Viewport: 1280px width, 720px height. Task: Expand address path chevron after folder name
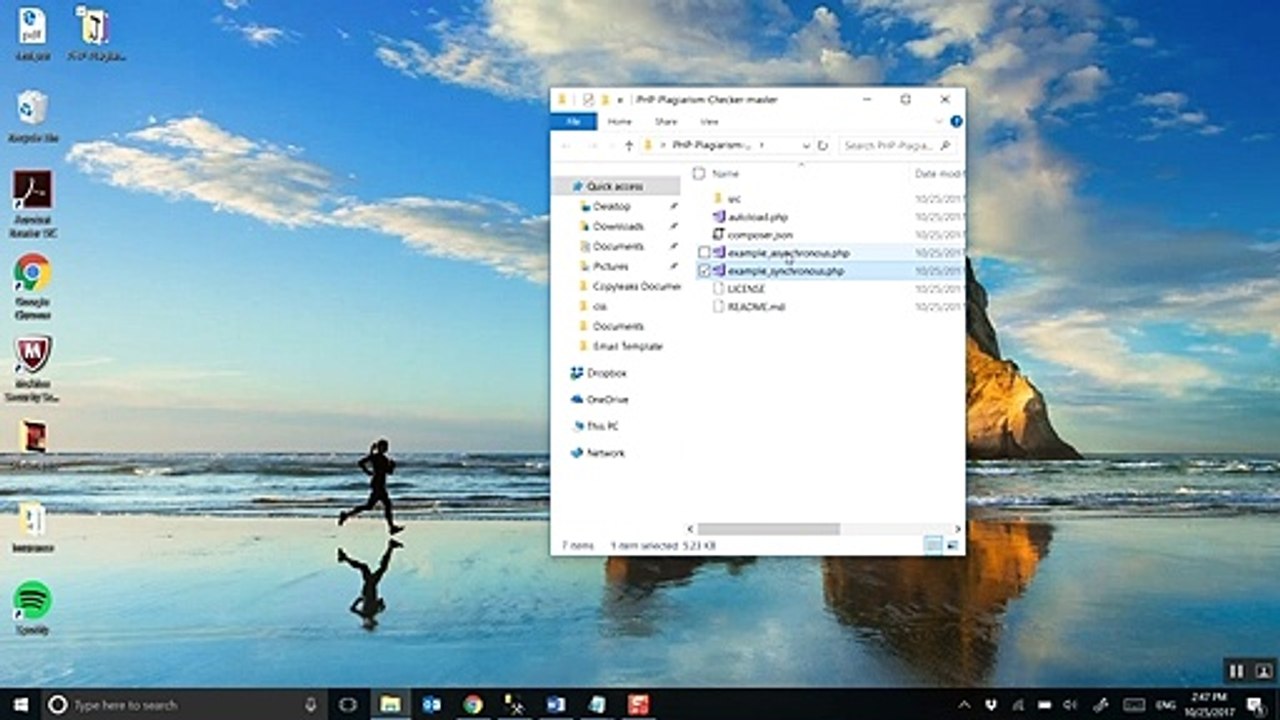[x=762, y=146]
